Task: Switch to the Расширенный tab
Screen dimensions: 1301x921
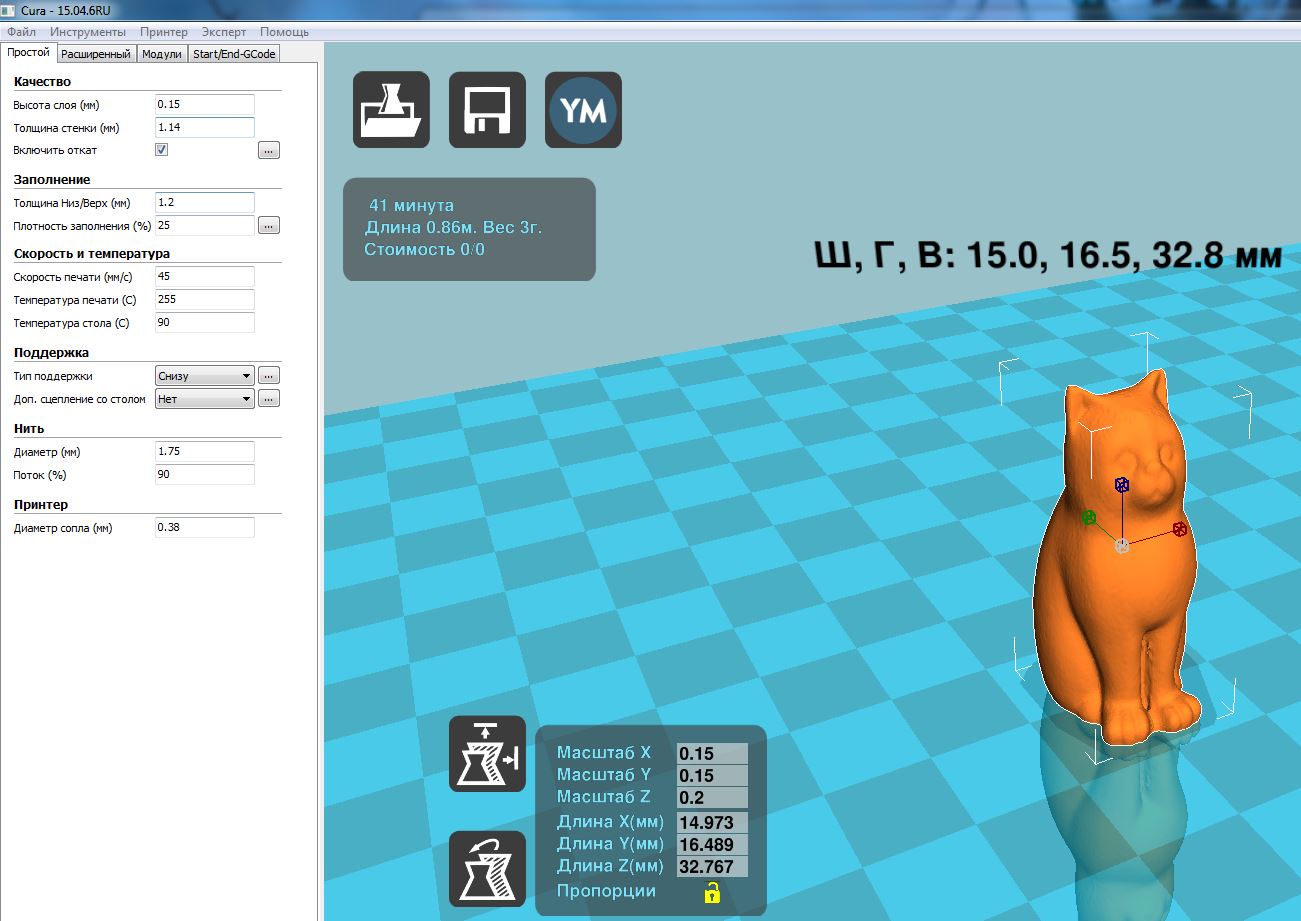Action: pos(96,54)
